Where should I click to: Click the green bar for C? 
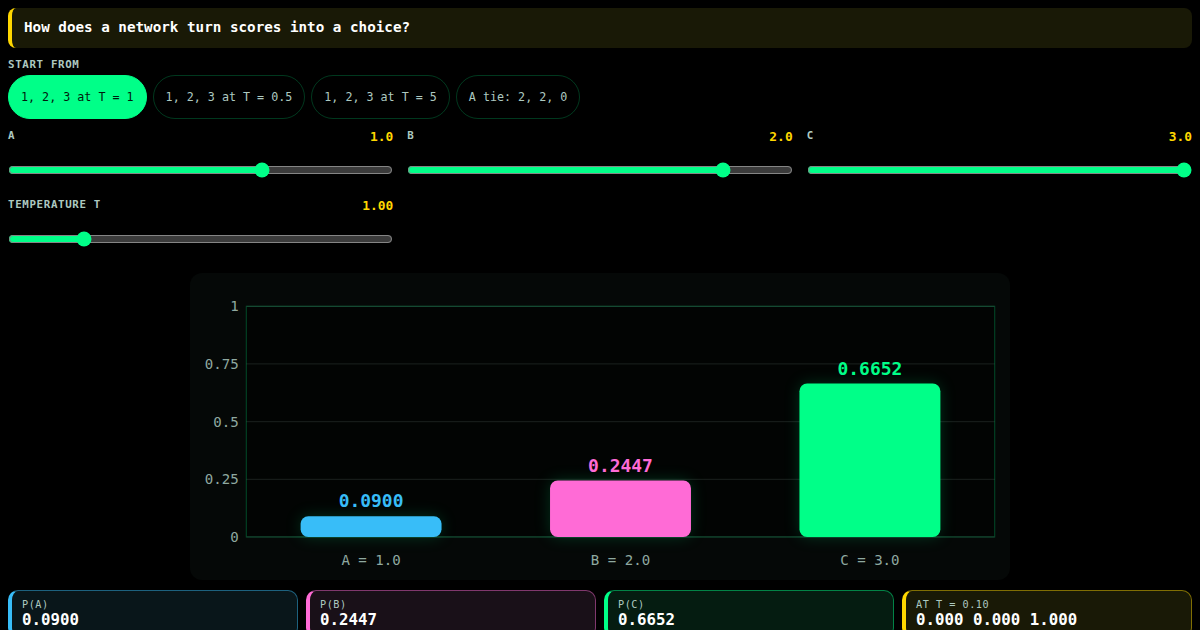(870, 460)
